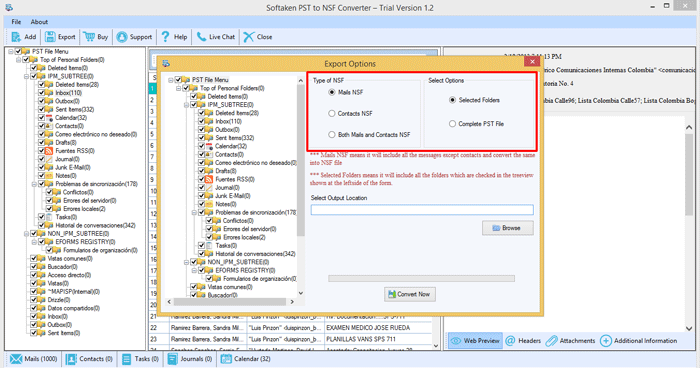Screen dimensions: 700x368
Task: Click Calendar(32) icon in Export Options tree
Action: 209,146
